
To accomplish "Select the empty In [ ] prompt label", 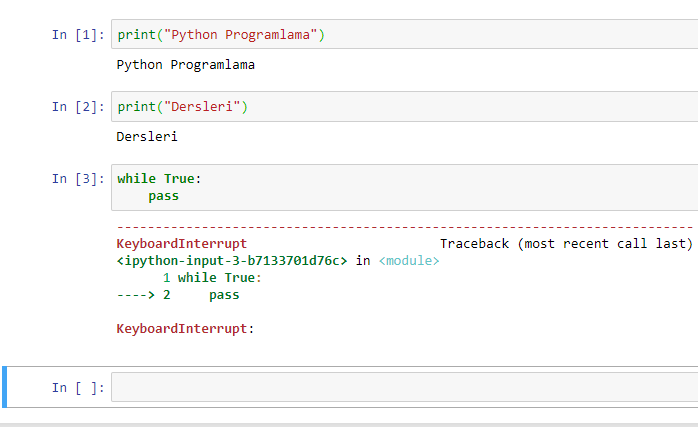I will tap(77, 387).
